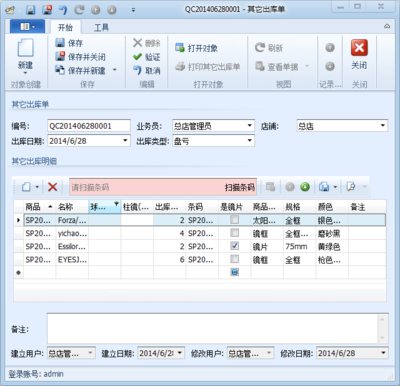400x386 pixels.
Task: Click the 新建 new document icon
Action: click(25, 48)
